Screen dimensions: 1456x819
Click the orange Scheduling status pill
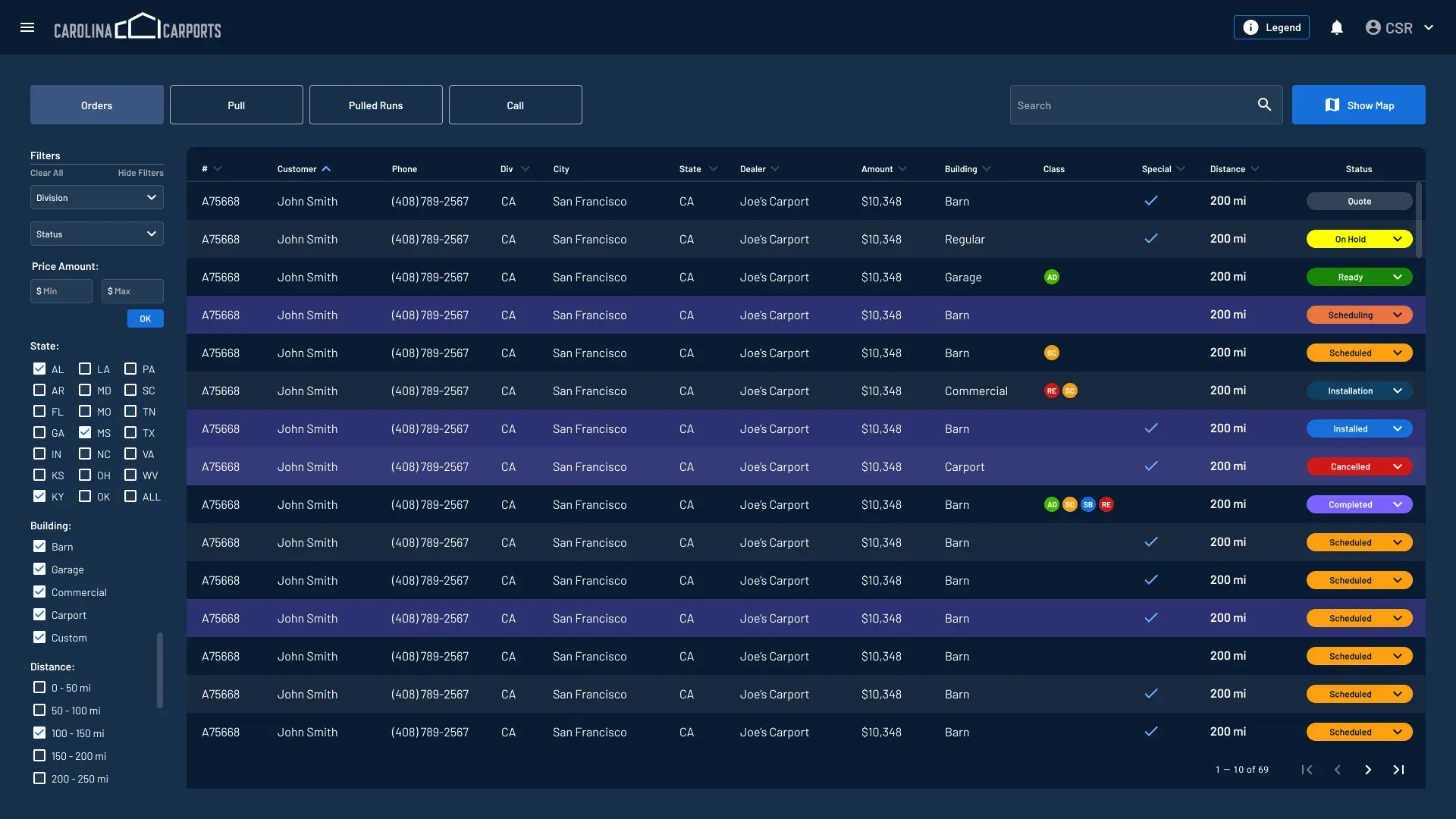click(x=1360, y=315)
